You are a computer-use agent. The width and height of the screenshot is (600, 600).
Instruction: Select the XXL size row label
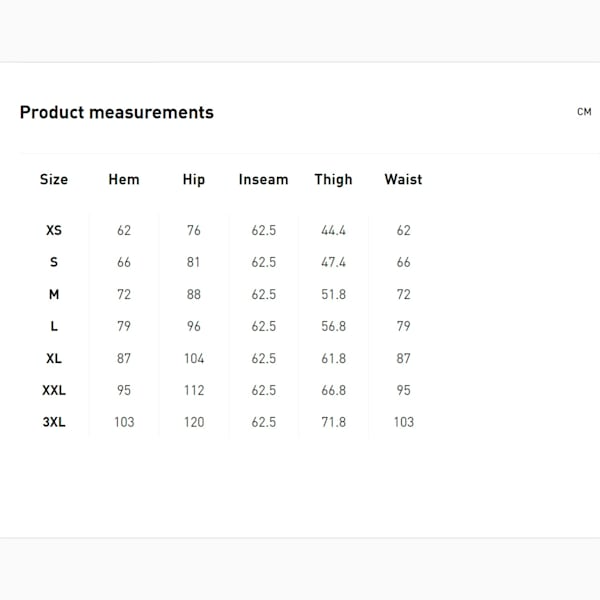(54, 390)
